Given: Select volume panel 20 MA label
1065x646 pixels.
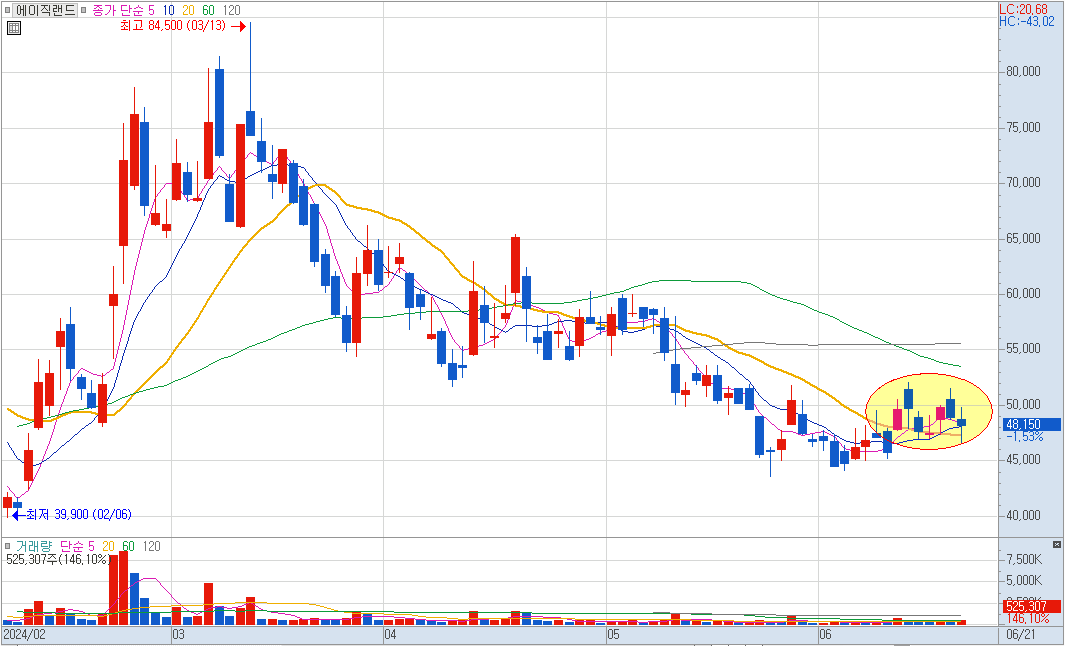Looking at the screenshot, I should (109, 546).
